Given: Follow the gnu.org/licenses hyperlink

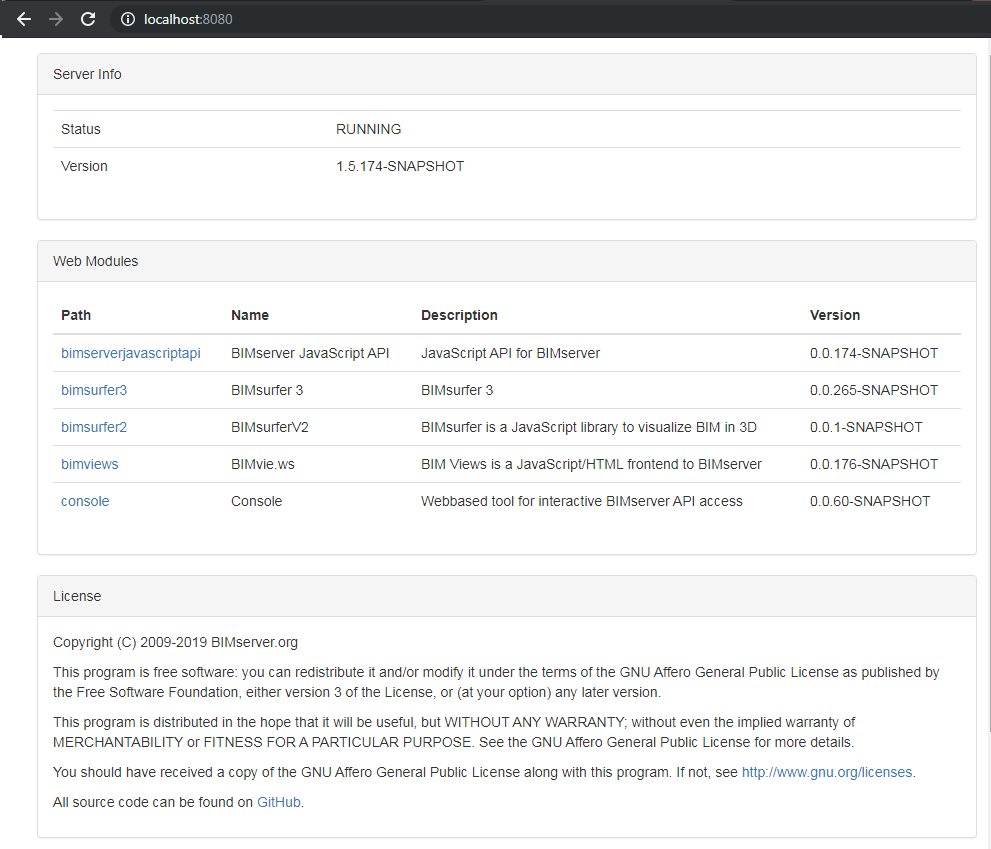Looking at the screenshot, I should click(x=827, y=772).
